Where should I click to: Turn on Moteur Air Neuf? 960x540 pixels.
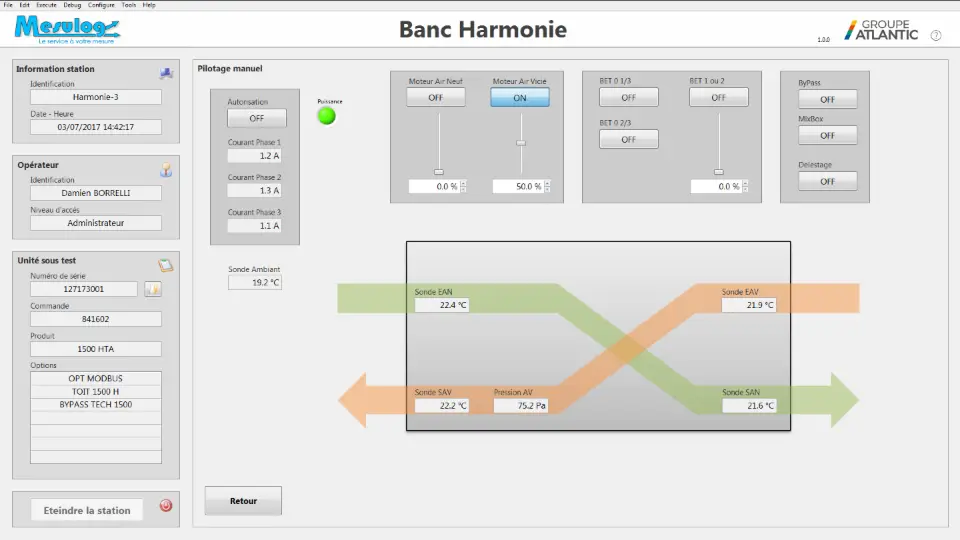tap(435, 97)
